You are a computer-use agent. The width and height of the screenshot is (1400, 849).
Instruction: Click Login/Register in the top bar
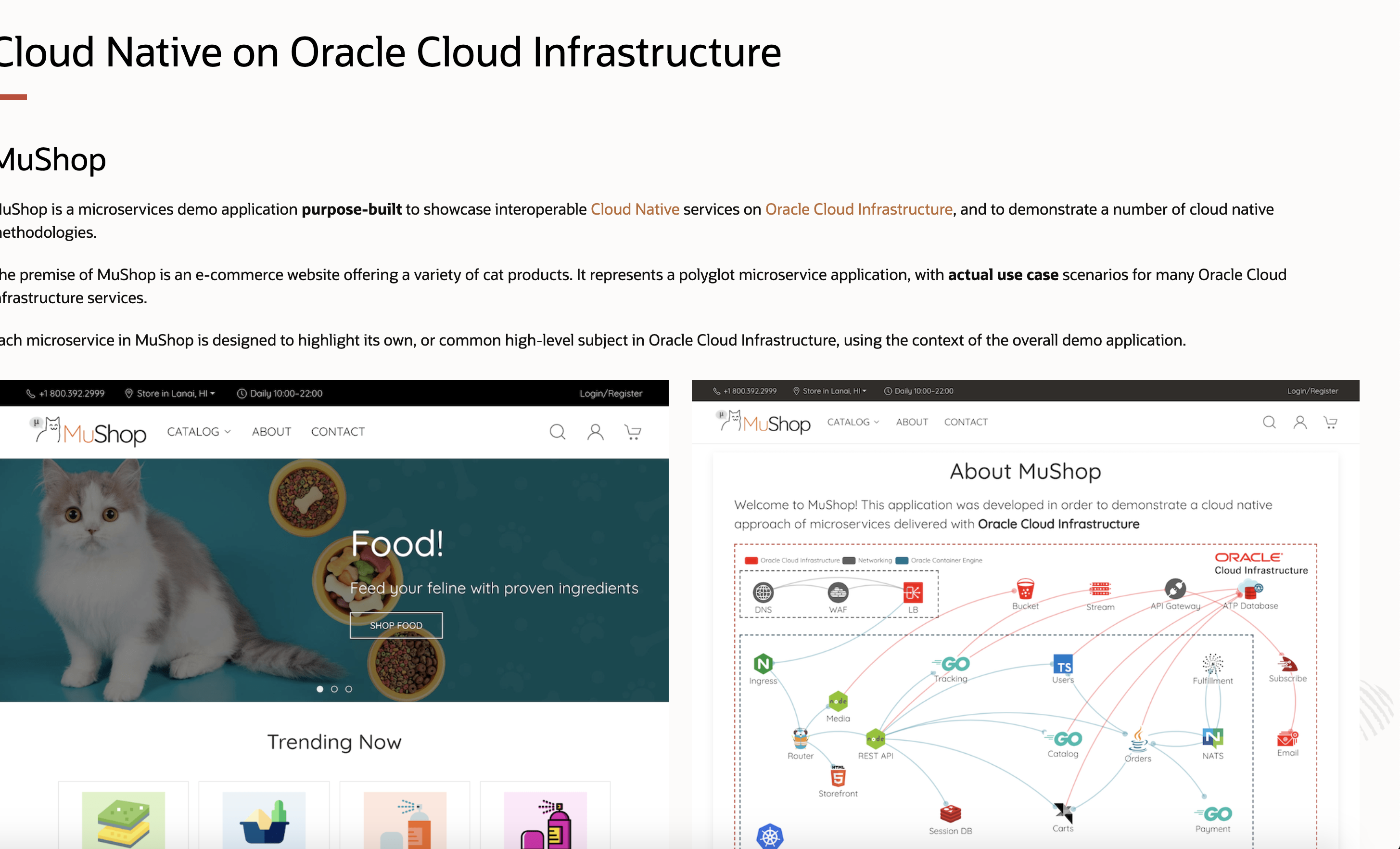(611, 393)
